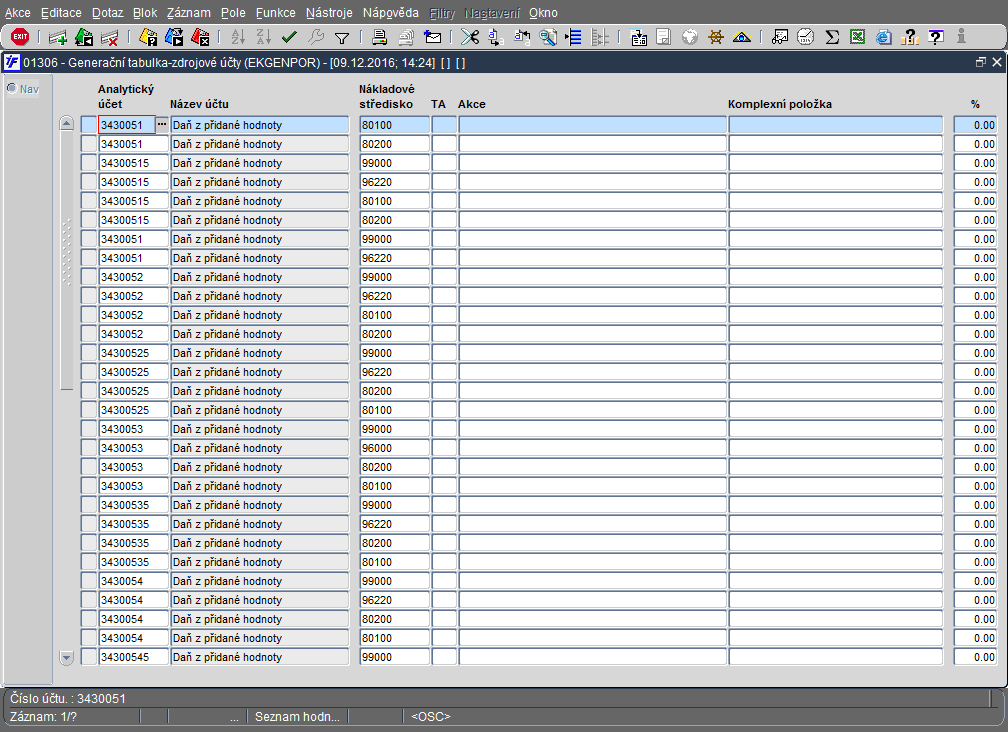Open the Pole menu
Image resolution: width=1008 pixels, height=732 pixels.
(x=233, y=13)
